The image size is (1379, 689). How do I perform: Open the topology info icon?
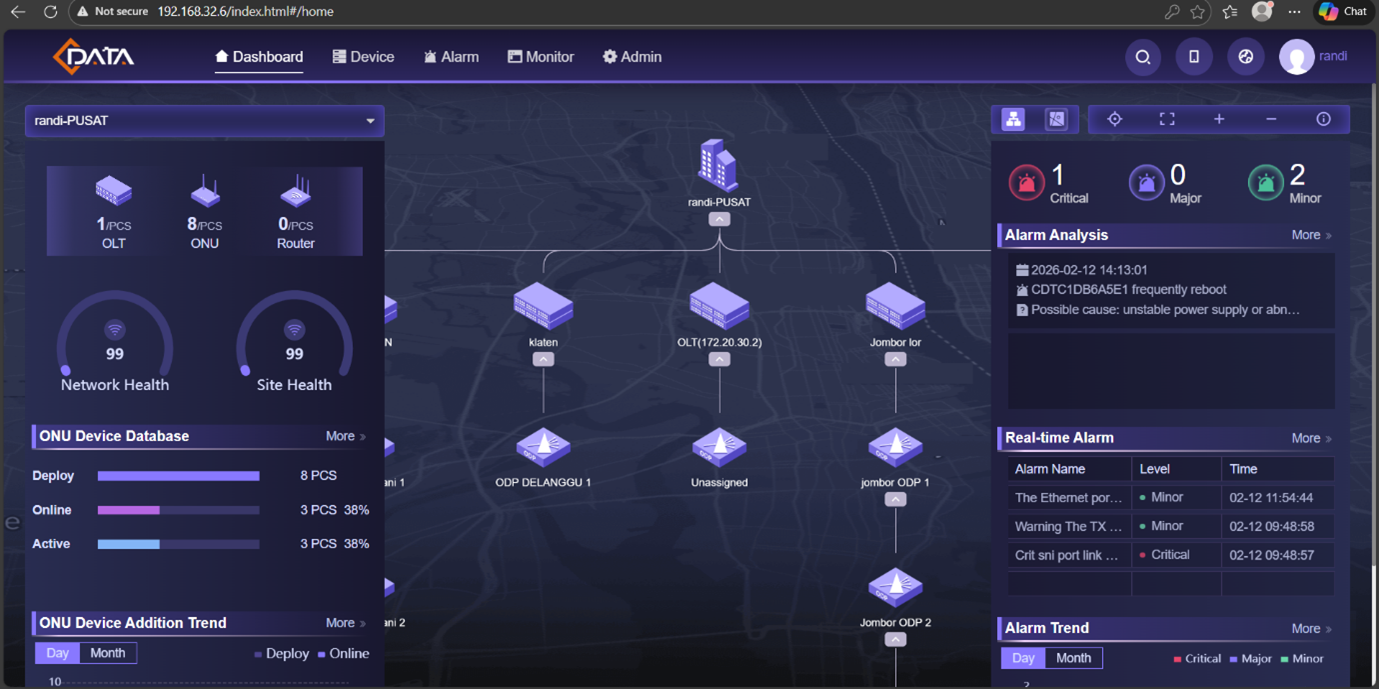tap(1323, 120)
